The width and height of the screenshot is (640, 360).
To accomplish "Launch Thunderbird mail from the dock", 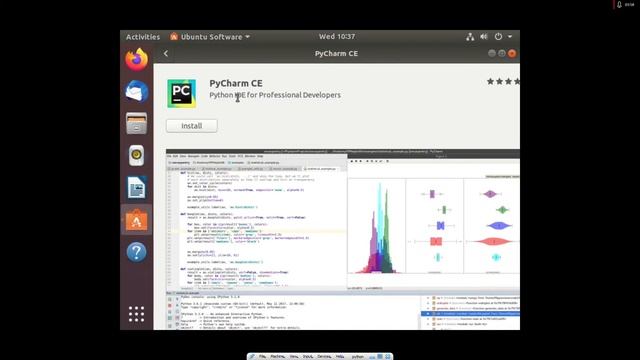I will click(136, 91).
